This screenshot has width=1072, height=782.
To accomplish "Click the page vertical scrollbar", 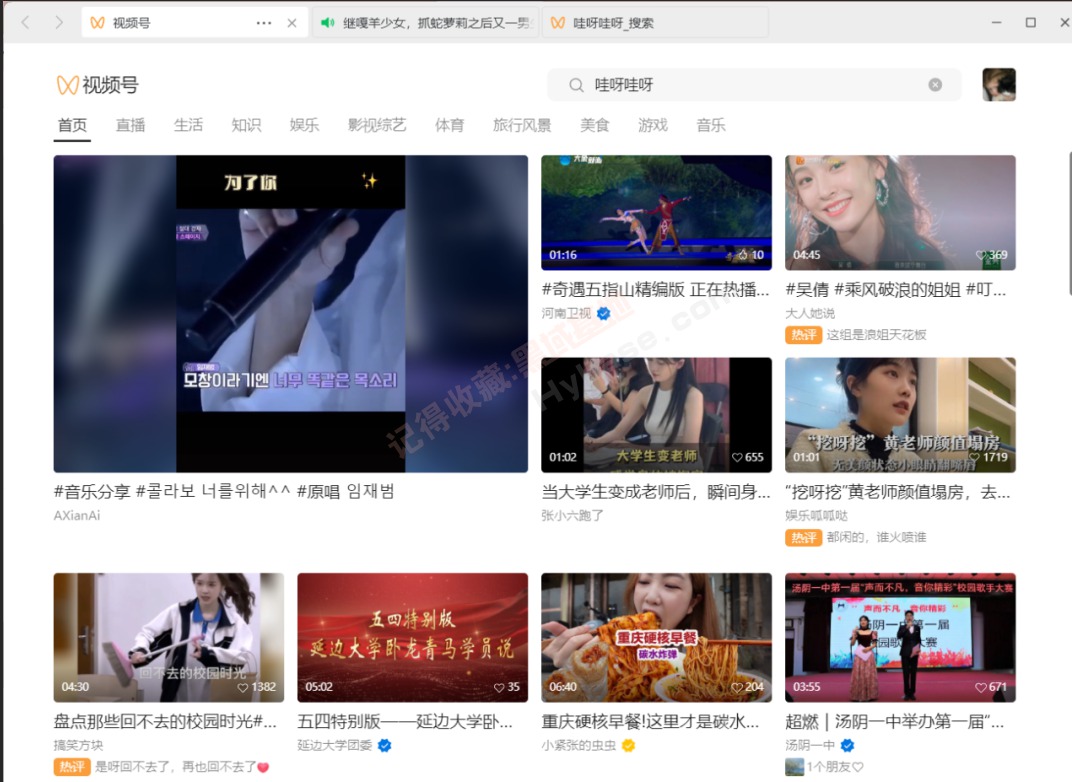I will point(1070,224).
